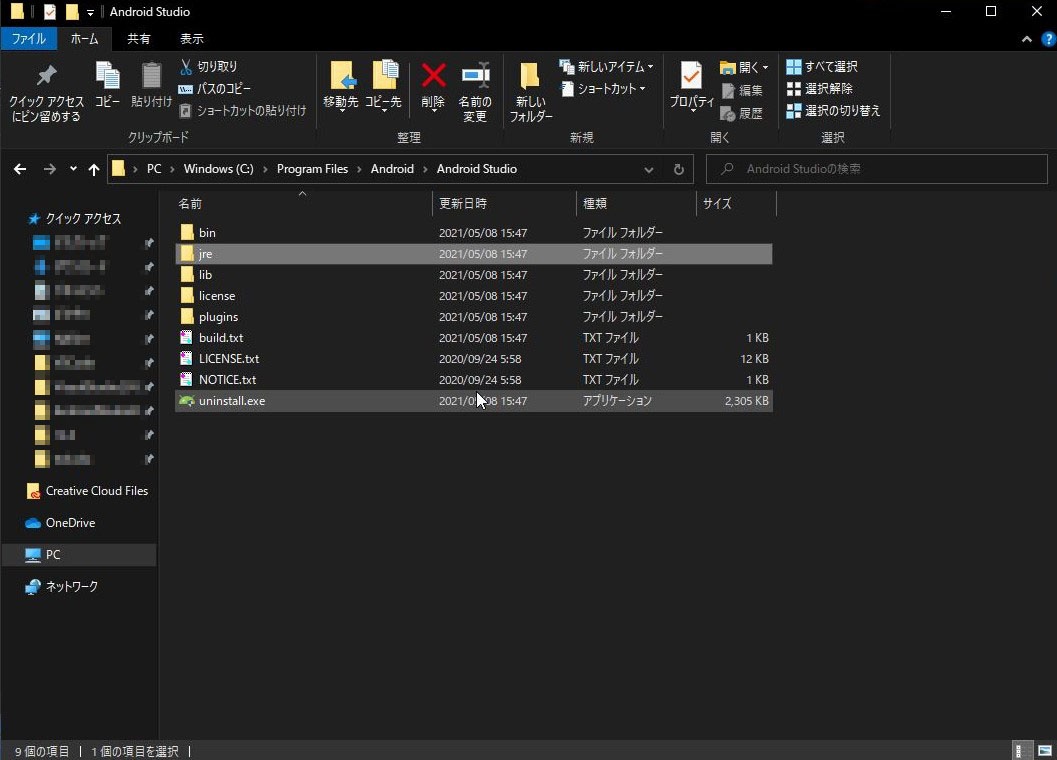Click Program Files in address breadcrumb
Viewport: 1057px width, 760px height.
pyautogui.click(x=312, y=169)
